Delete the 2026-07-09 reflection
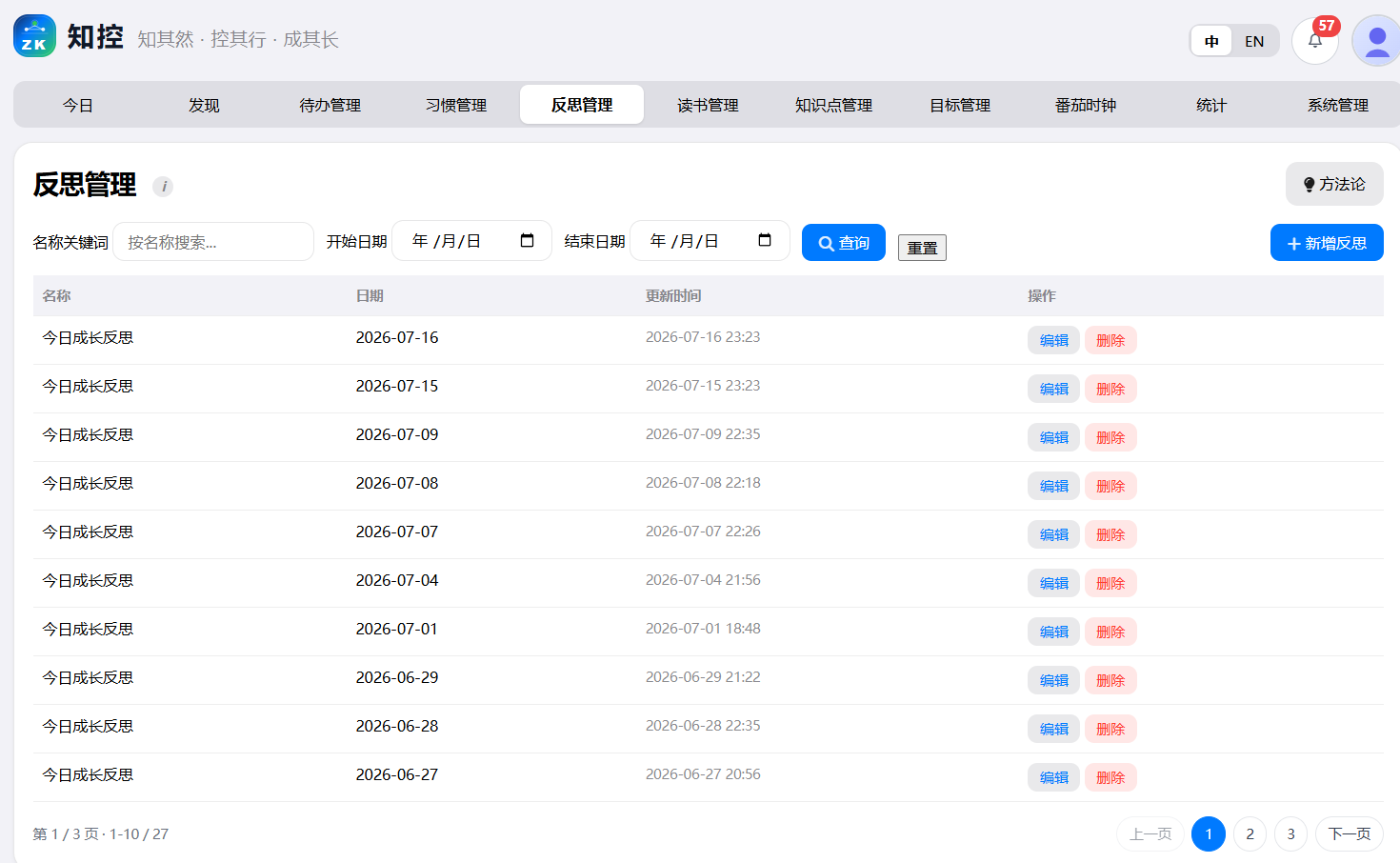This screenshot has width=1400, height=863. click(x=1110, y=437)
